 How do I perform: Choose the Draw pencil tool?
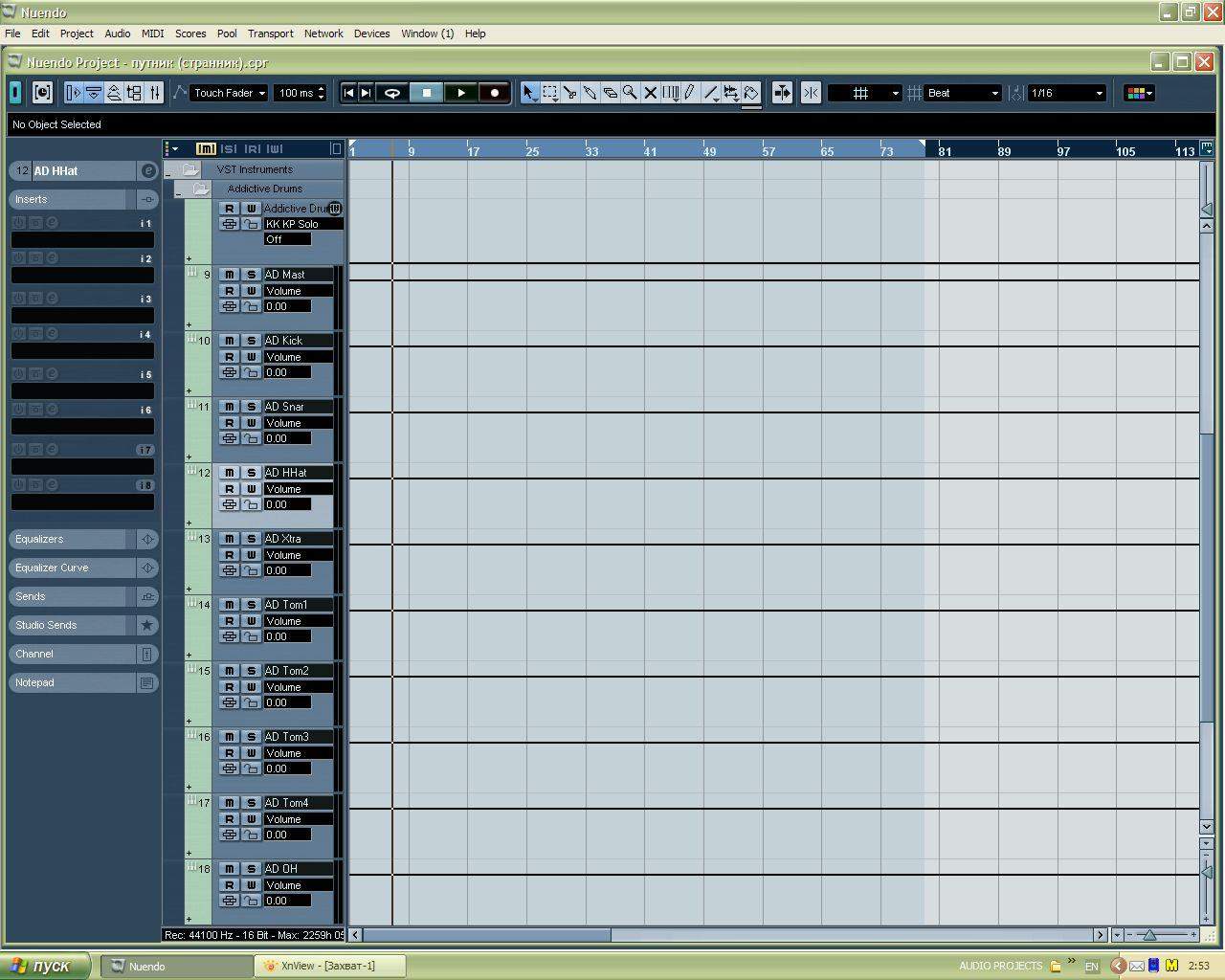point(690,93)
